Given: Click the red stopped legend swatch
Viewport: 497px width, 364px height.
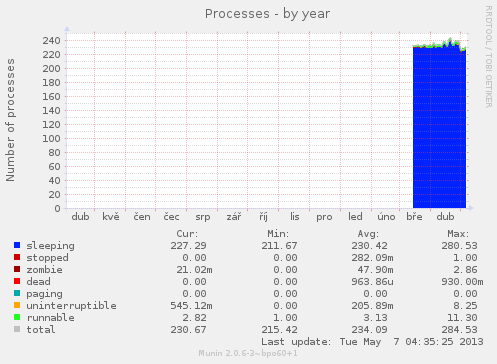Looking at the screenshot, I should (17, 257).
